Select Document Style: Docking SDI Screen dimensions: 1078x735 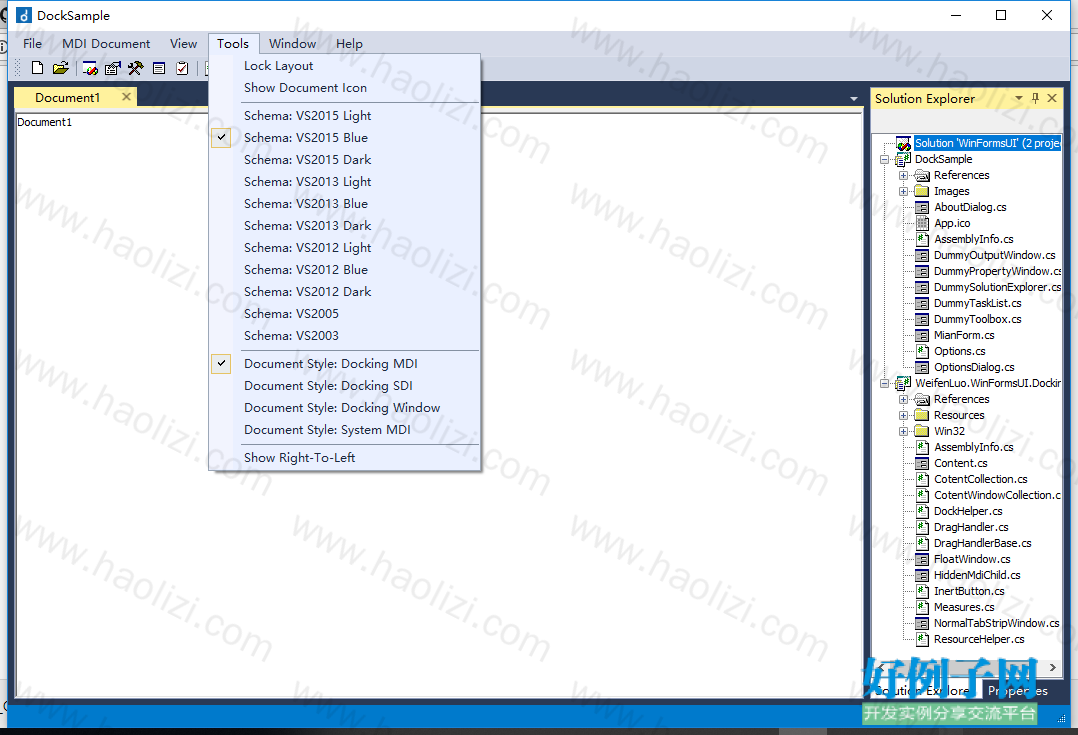[x=344, y=386]
